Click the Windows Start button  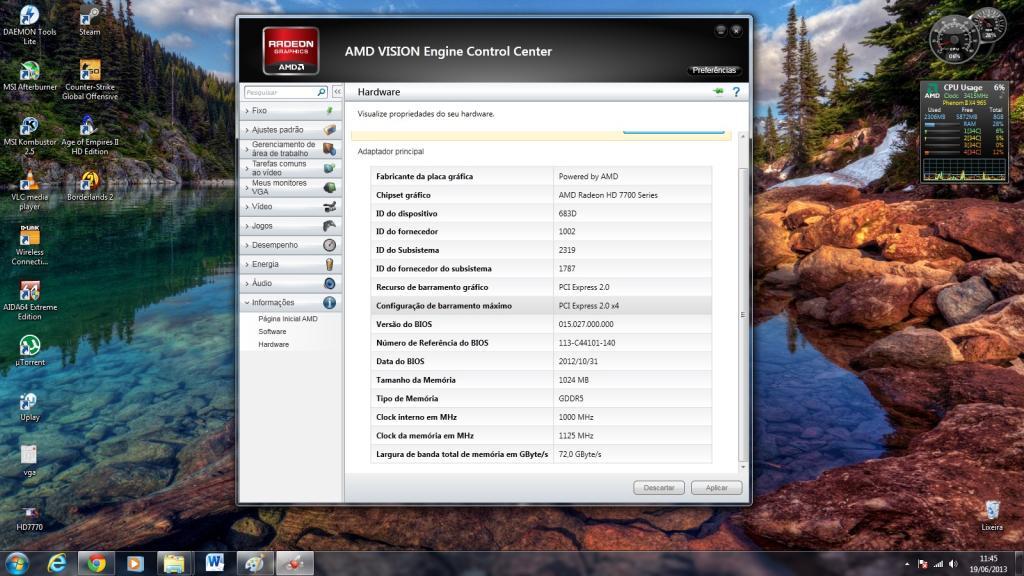[x=17, y=563]
